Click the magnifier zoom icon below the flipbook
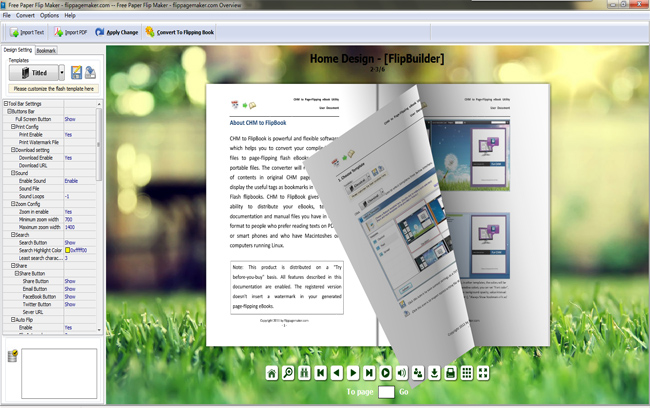Image resolution: width=650 pixels, height=408 pixels. point(288,373)
